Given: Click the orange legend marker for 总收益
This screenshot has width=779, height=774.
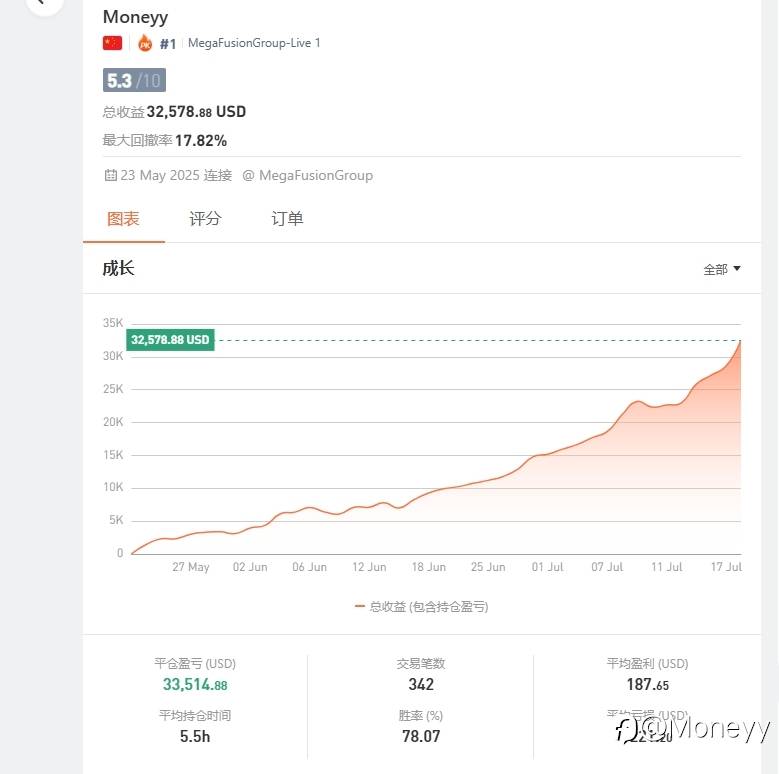Looking at the screenshot, I should 360,607.
